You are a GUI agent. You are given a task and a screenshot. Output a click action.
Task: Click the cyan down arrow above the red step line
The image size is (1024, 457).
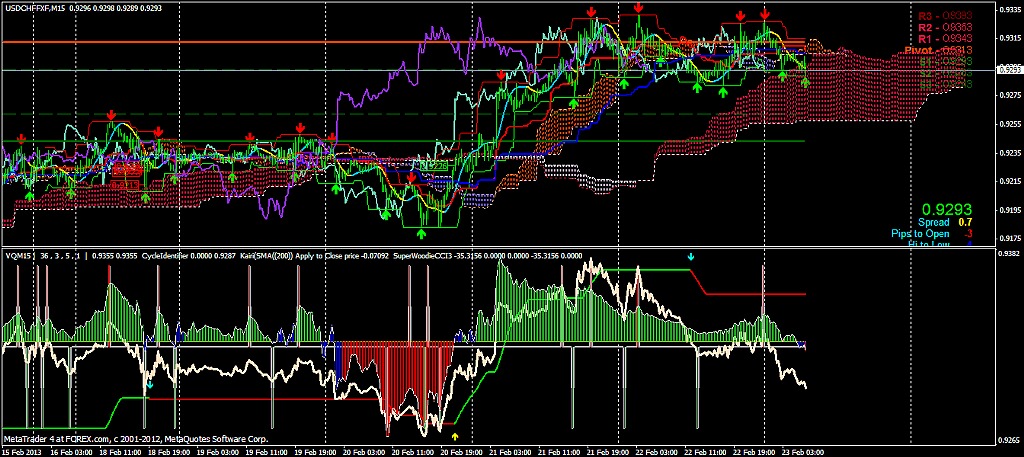(691, 257)
